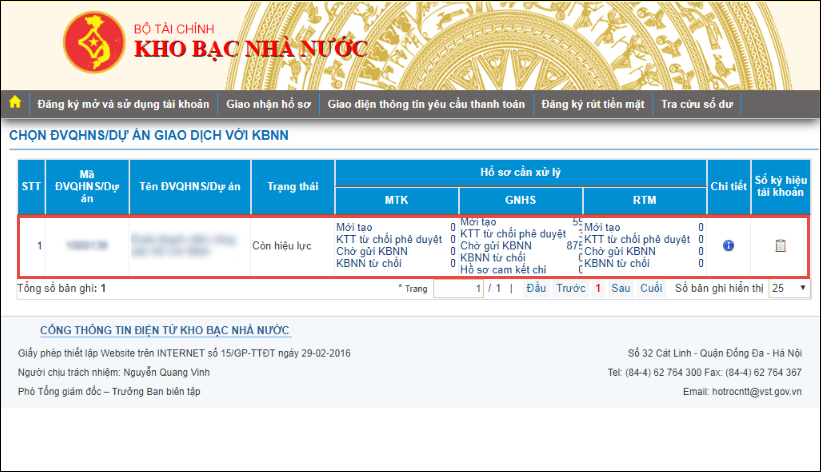The width and height of the screenshot is (821, 472).
Task: Go to first page with Đầu
Action: (x=535, y=288)
